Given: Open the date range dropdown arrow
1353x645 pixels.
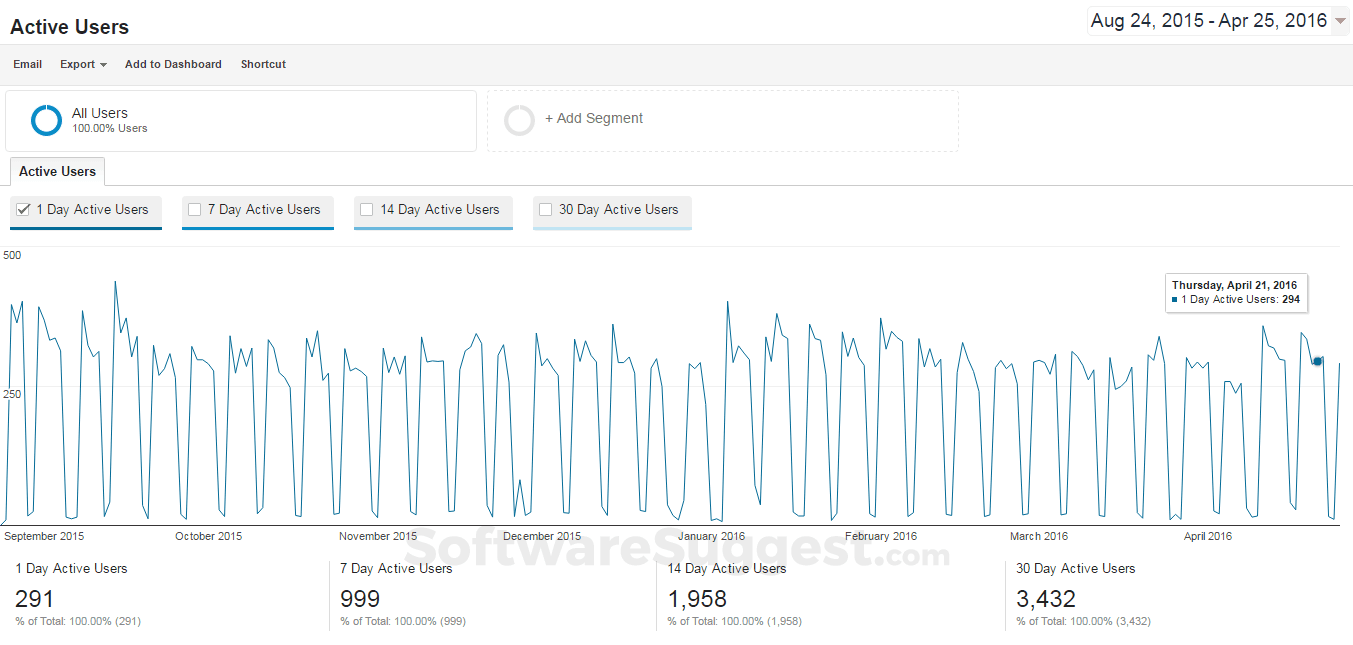Looking at the screenshot, I should 1340,21.
